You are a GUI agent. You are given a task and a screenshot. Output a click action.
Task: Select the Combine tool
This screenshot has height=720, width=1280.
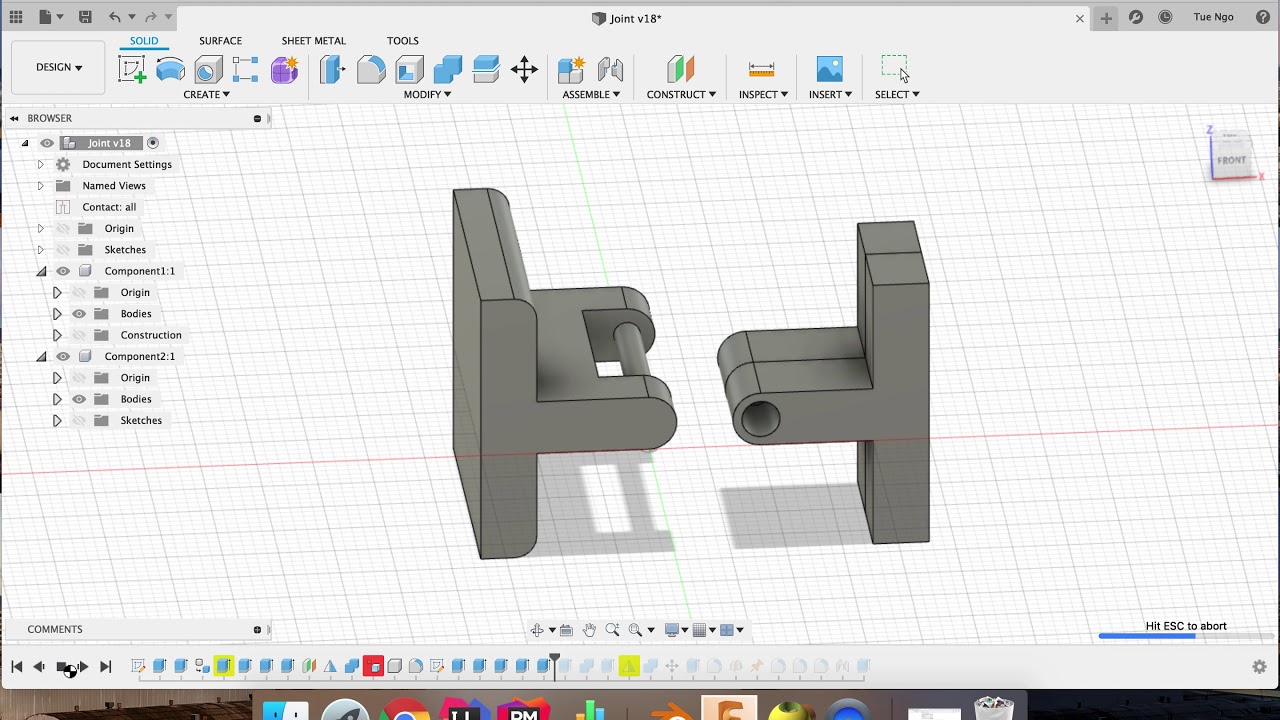447,69
